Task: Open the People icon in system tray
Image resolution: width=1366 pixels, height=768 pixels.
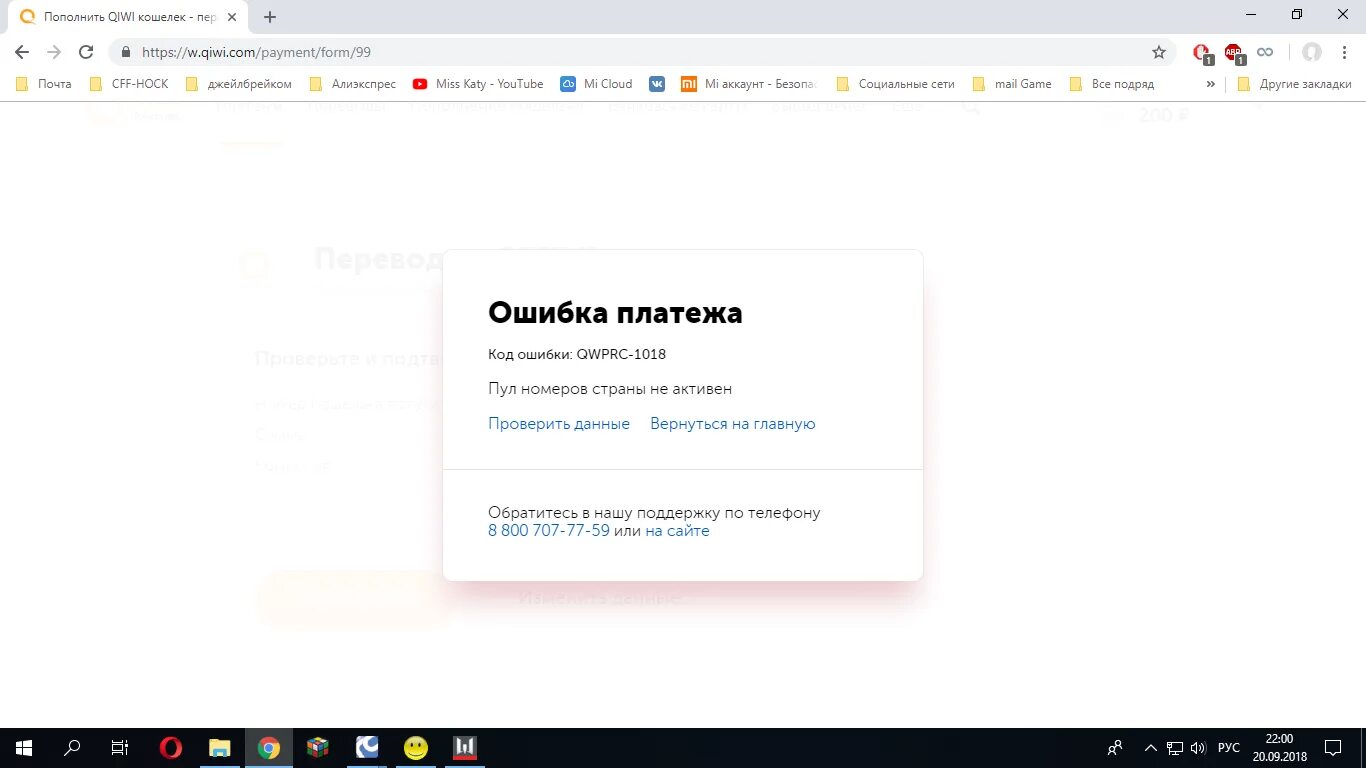Action: pyautogui.click(x=1116, y=748)
